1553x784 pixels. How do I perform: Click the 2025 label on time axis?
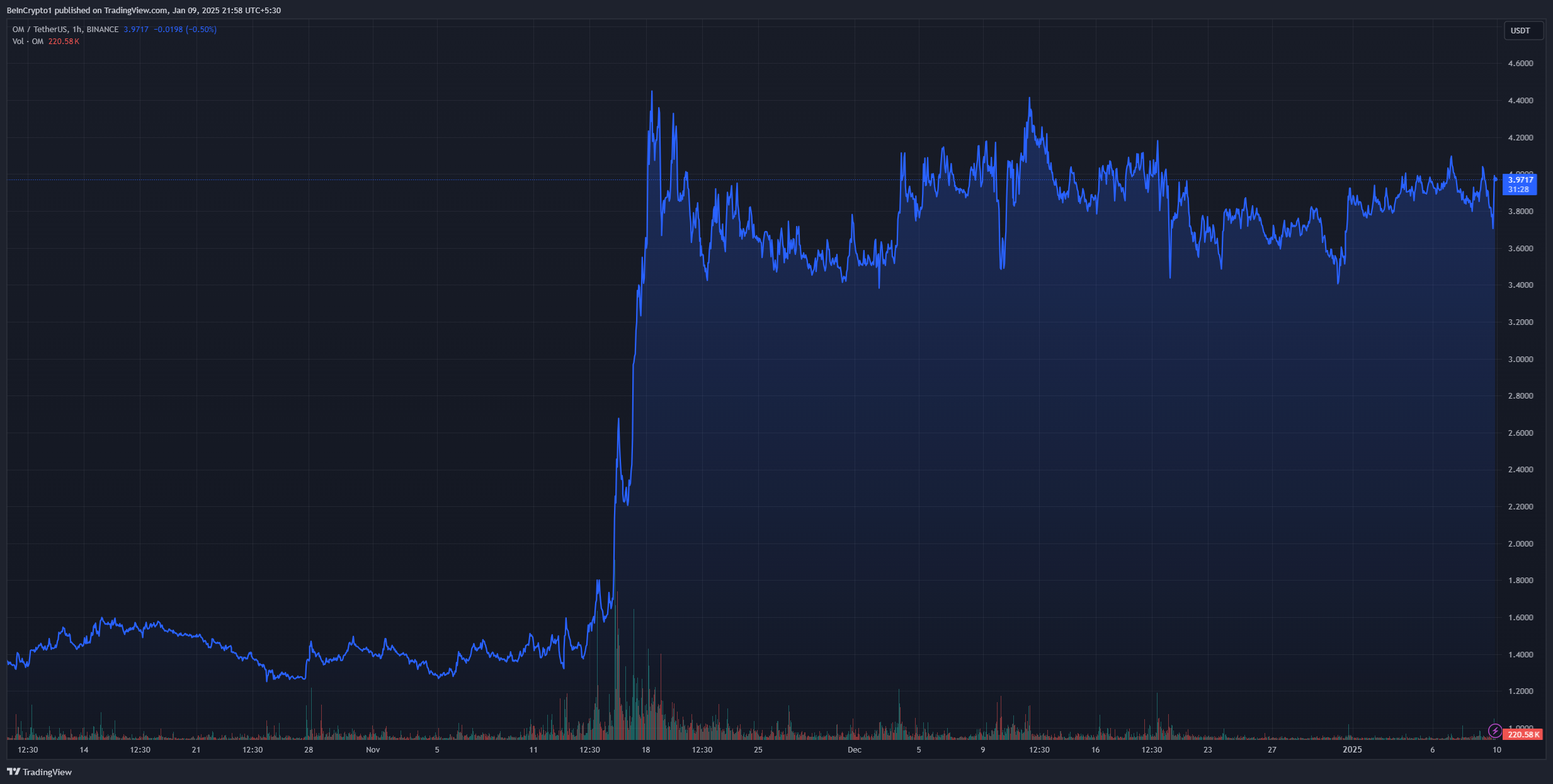pos(1352,750)
